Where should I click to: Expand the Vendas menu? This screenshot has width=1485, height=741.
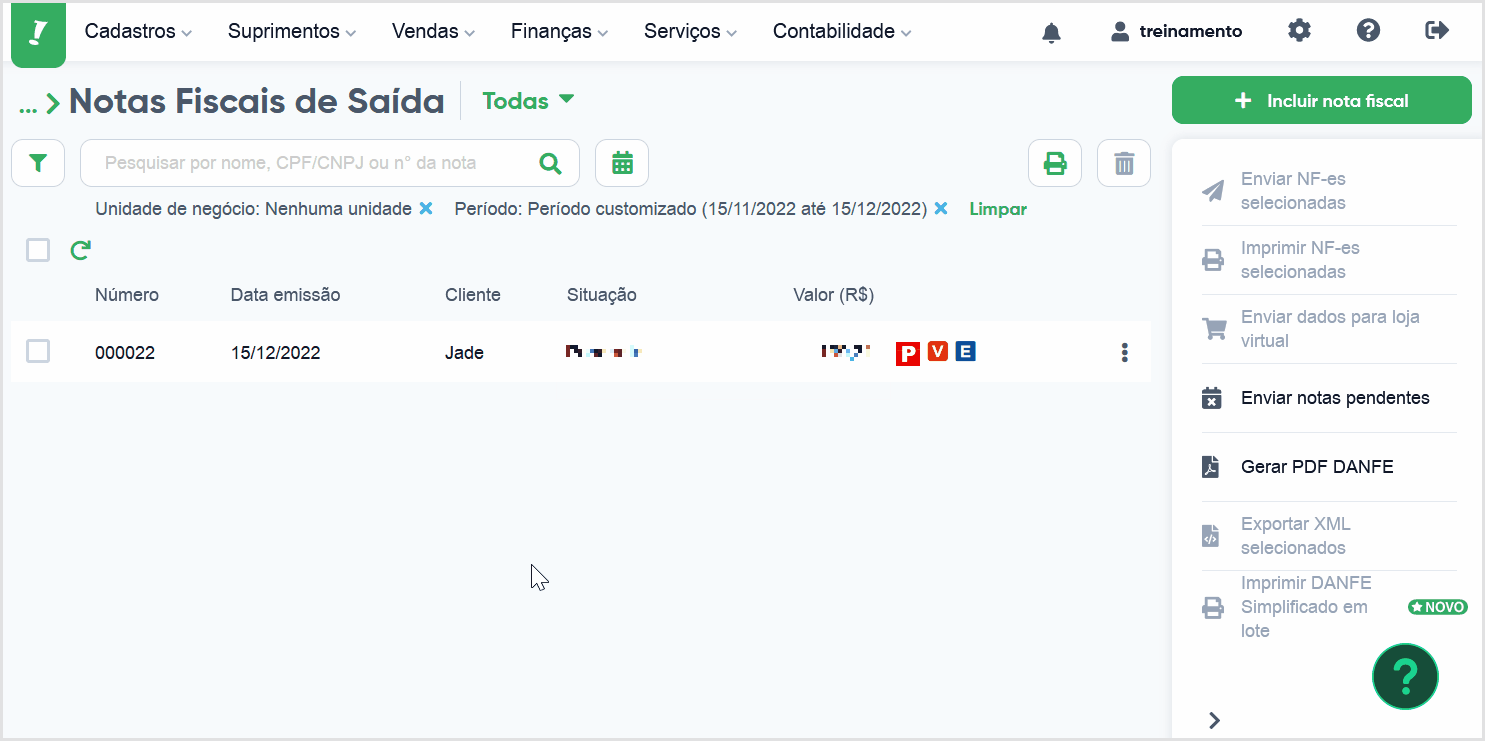(x=433, y=32)
